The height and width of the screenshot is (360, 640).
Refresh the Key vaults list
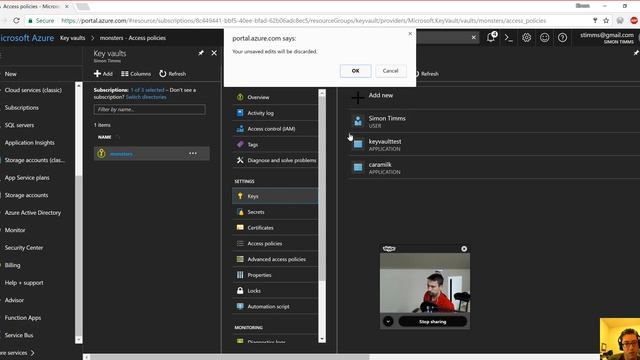[173, 74]
